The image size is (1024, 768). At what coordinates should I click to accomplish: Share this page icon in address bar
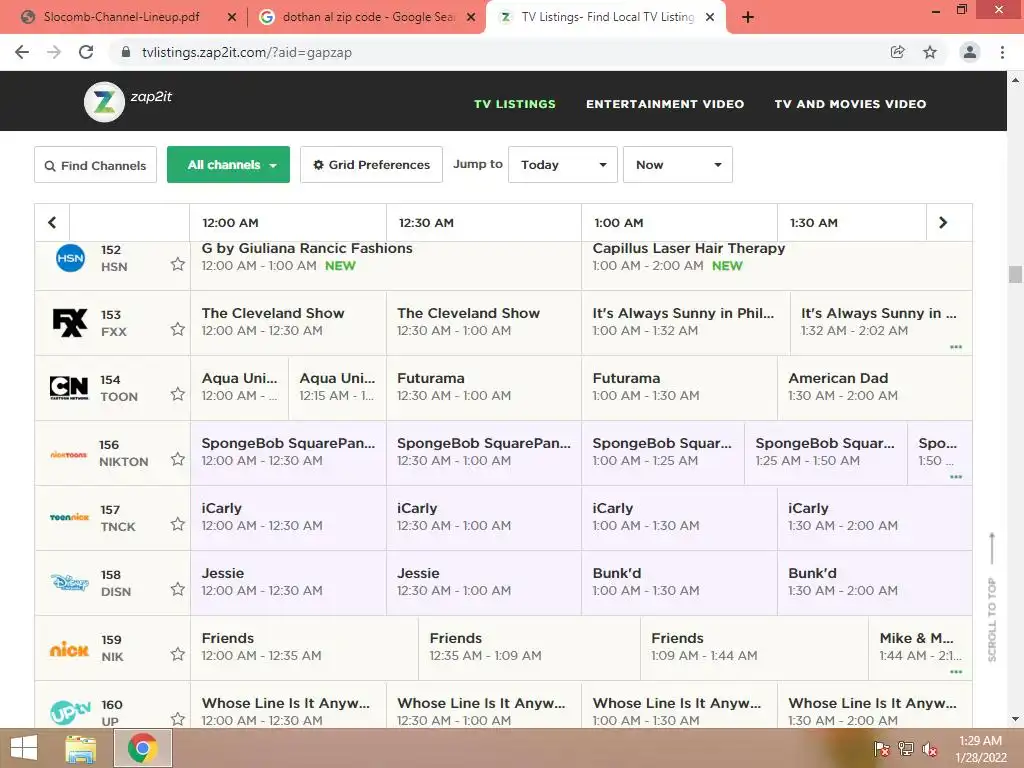tap(898, 52)
